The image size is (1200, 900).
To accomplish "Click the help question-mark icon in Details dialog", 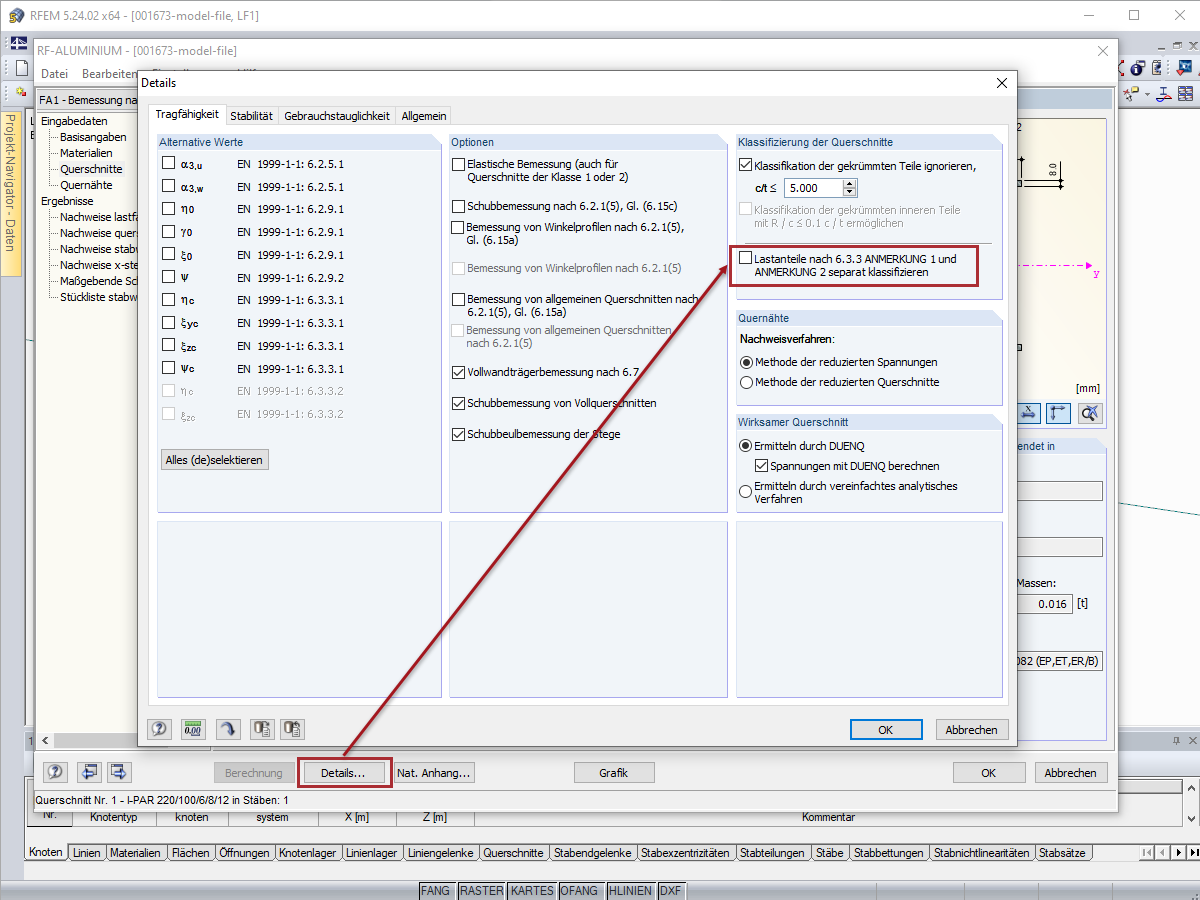I will click(x=159, y=729).
